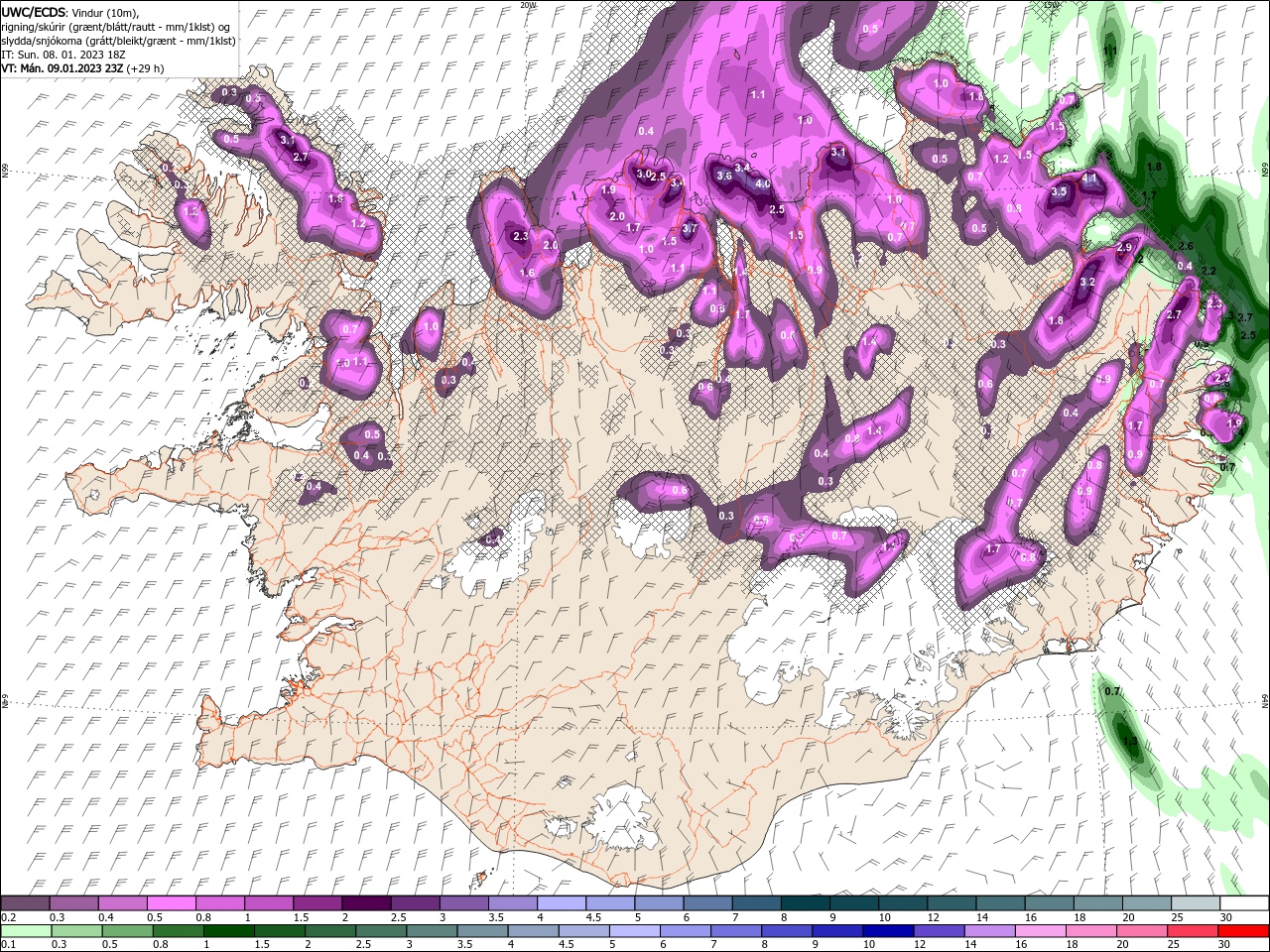Click the 3.2 snowfall value in the east
The image size is (1270, 952).
point(1086,282)
